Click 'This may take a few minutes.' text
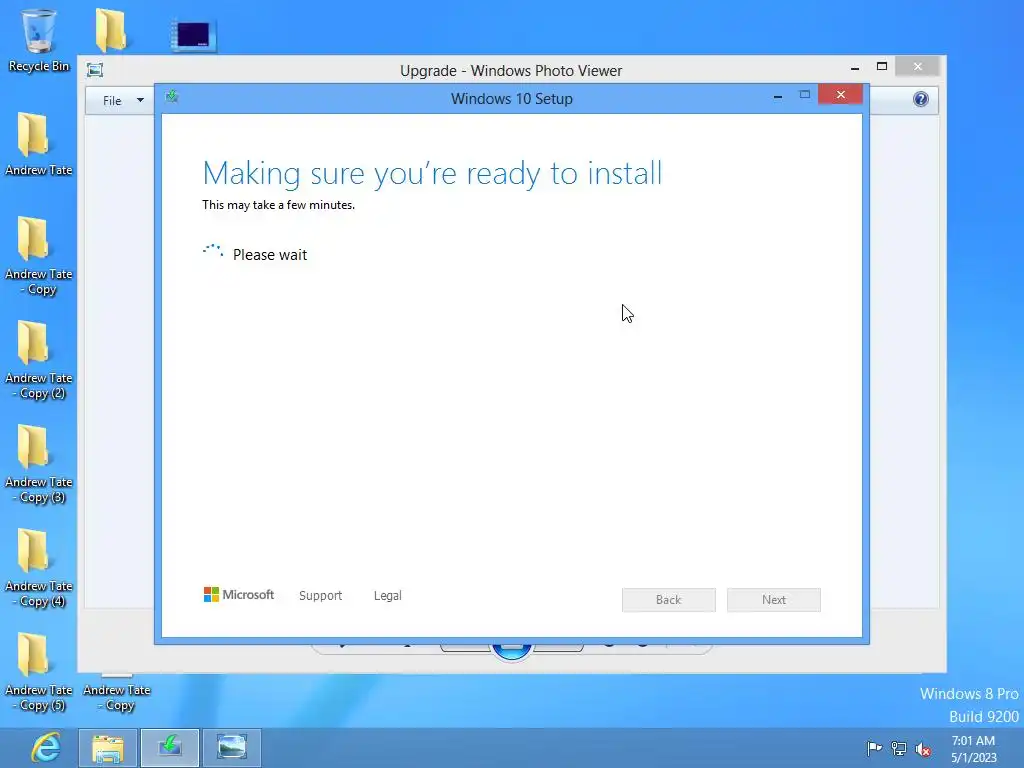Image resolution: width=1024 pixels, height=768 pixels. 278,205
